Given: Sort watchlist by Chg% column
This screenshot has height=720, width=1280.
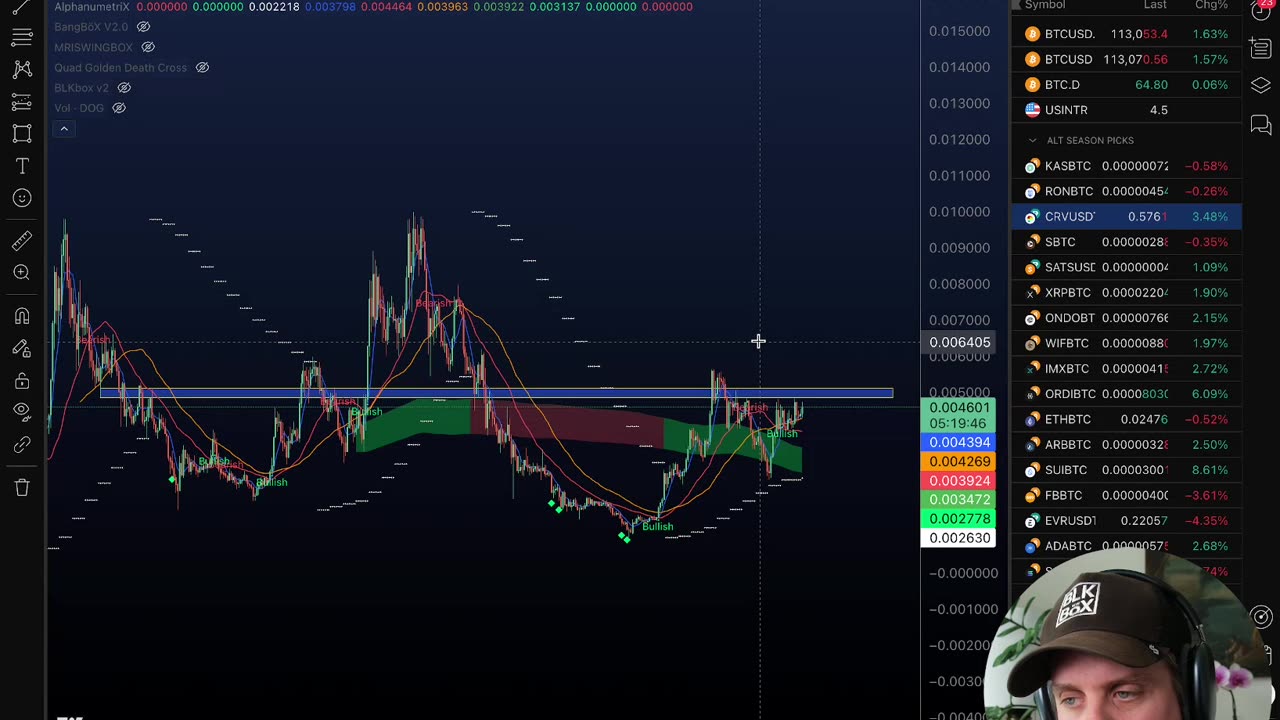Looking at the screenshot, I should pyautogui.click(x=1212, y=5).
